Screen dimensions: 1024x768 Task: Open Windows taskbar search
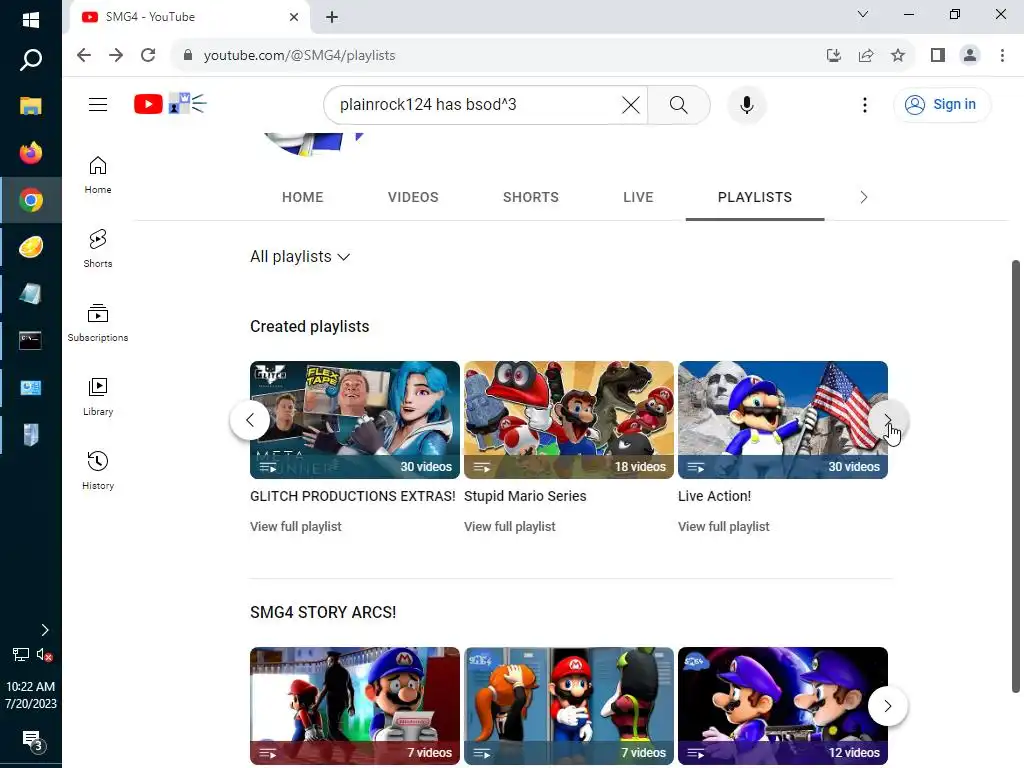pos(31,59)
